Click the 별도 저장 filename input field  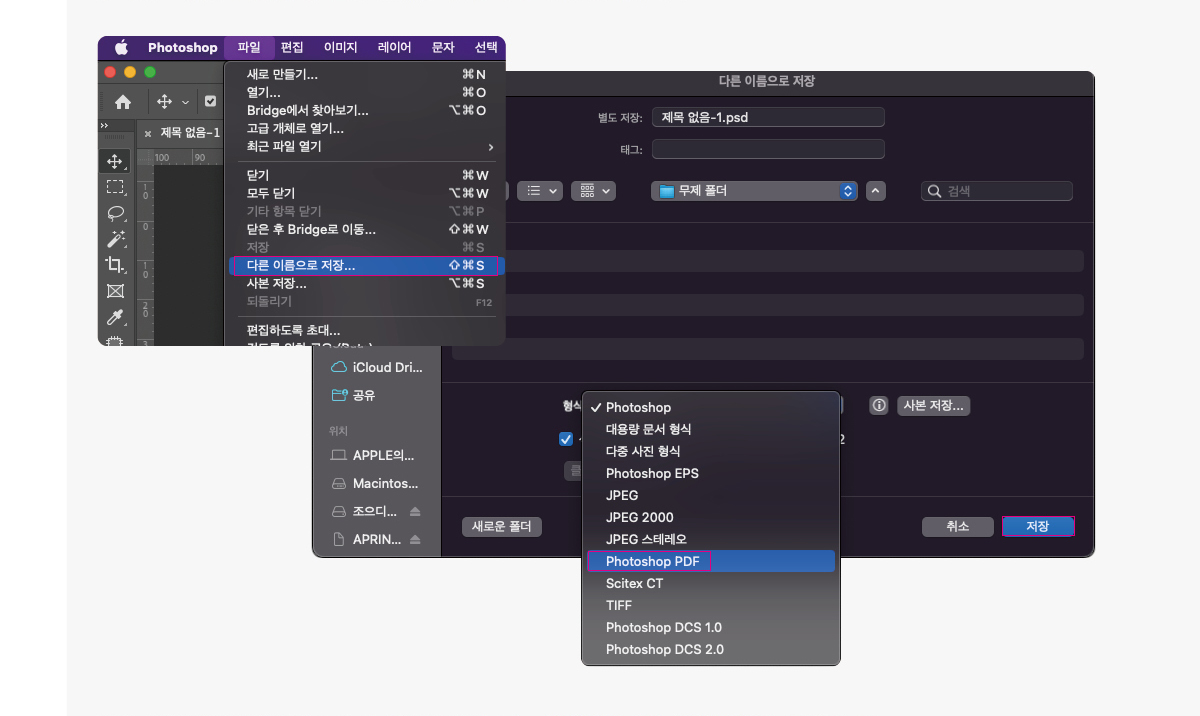coord(767,116)
